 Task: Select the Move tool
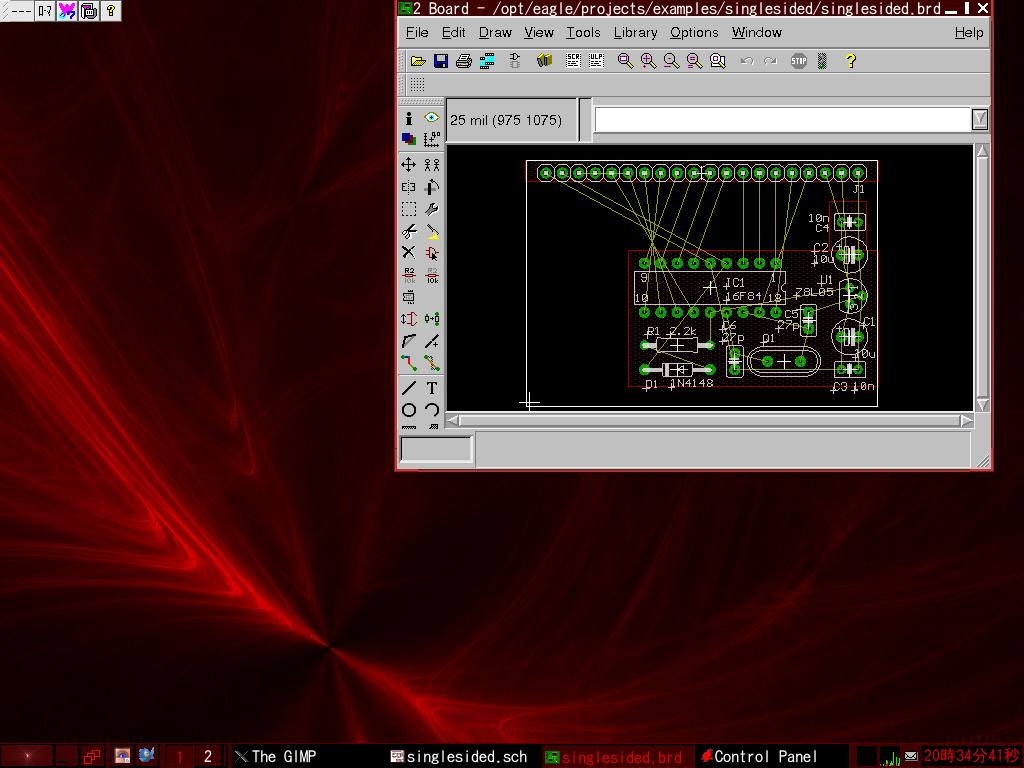[x=409, y=164]
